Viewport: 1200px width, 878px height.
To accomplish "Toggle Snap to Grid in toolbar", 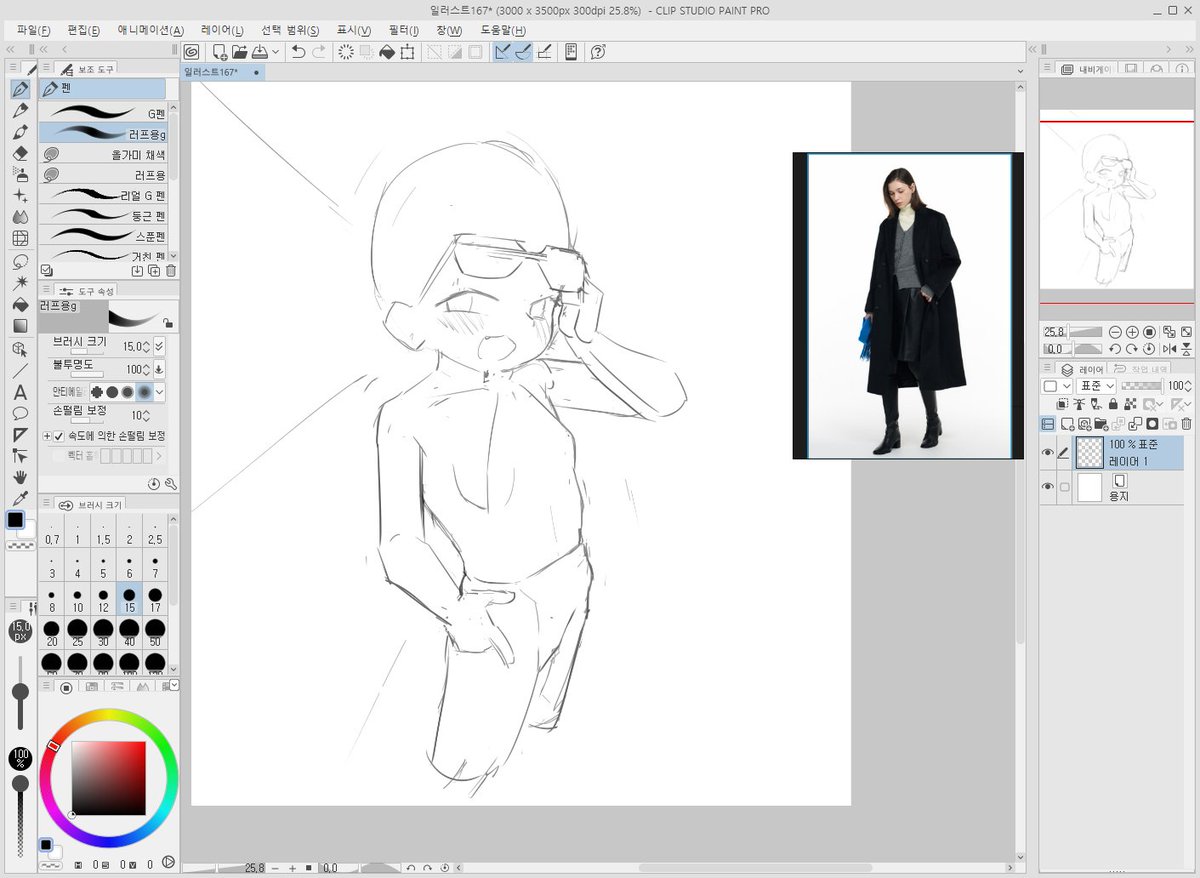I will 545,51.
